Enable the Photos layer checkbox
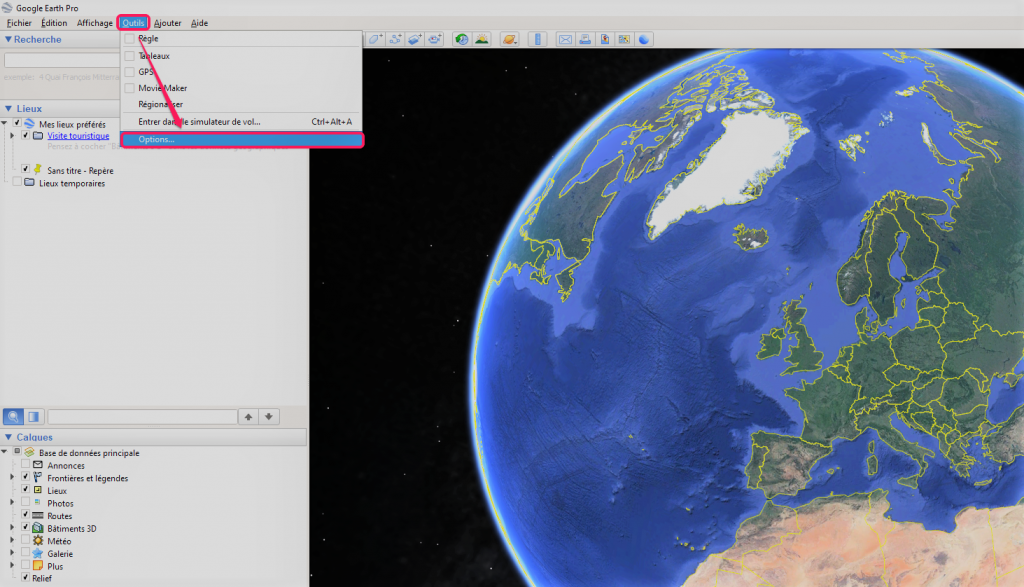This screenshot has height=587, width=1024. point(25,503)
